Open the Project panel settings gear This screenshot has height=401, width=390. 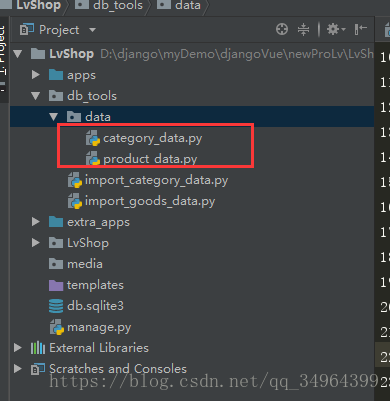coord(336,29)
